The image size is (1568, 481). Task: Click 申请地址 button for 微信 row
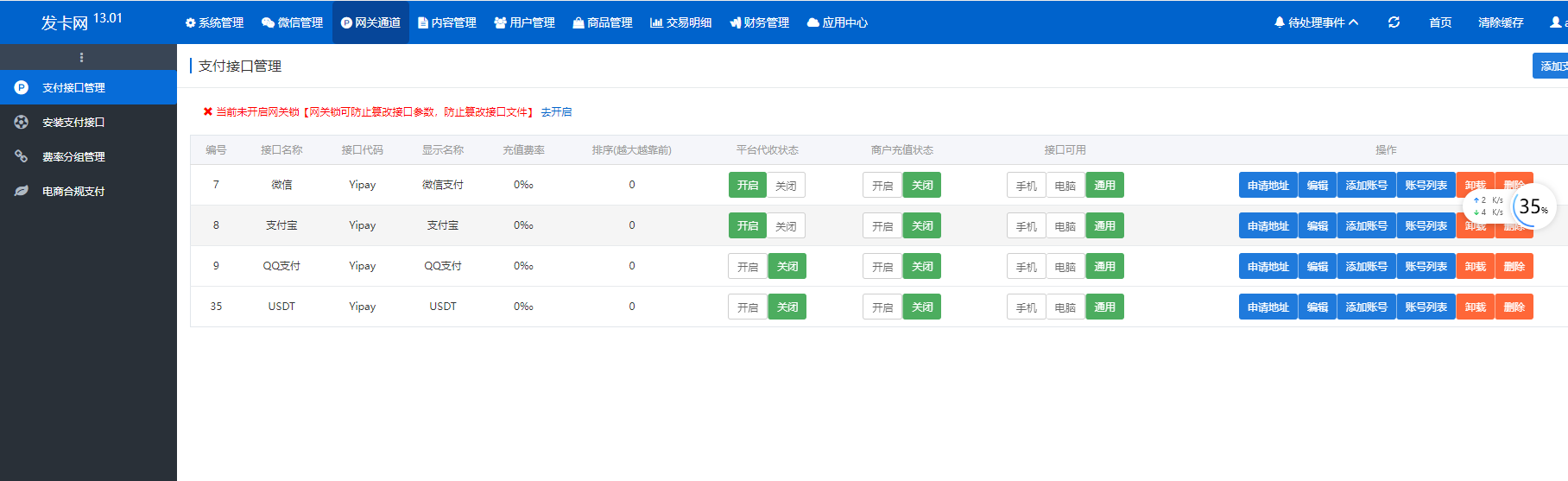click(1268, 186)
